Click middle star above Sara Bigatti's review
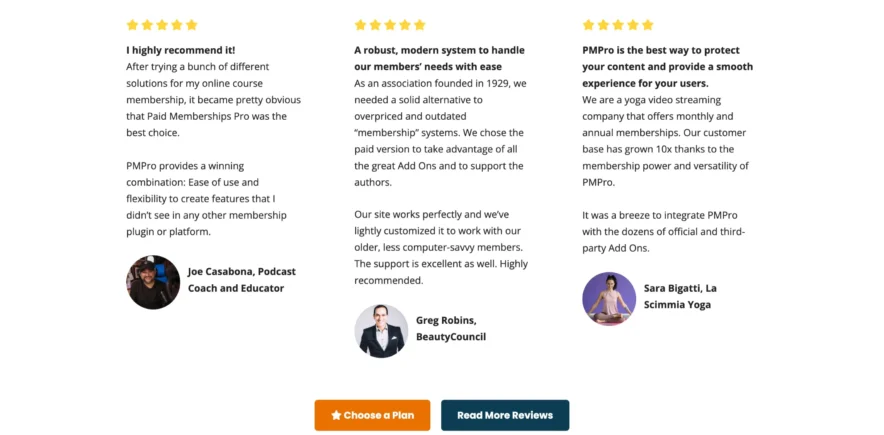Viewport: 884px width, 435px height. point(618,25)
